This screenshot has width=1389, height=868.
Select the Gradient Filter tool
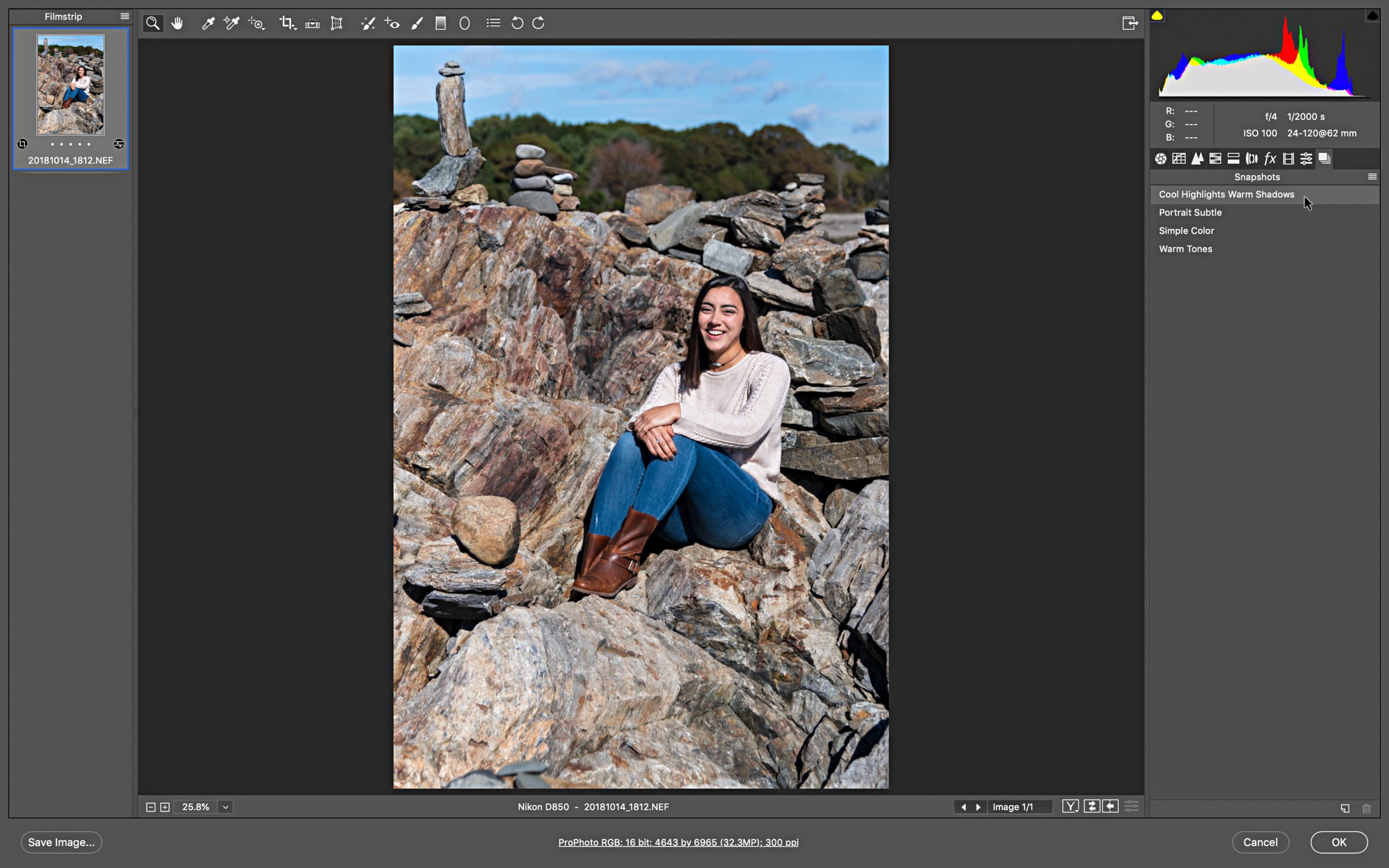click(441, 22)
